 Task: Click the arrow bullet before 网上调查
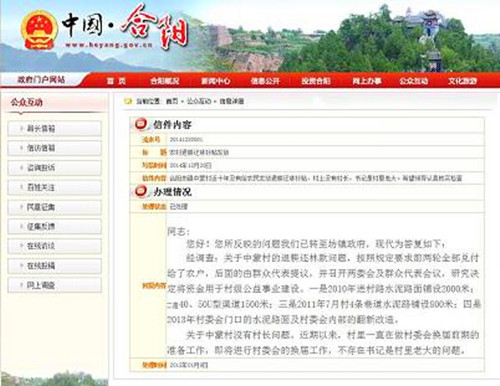(21, 285)
